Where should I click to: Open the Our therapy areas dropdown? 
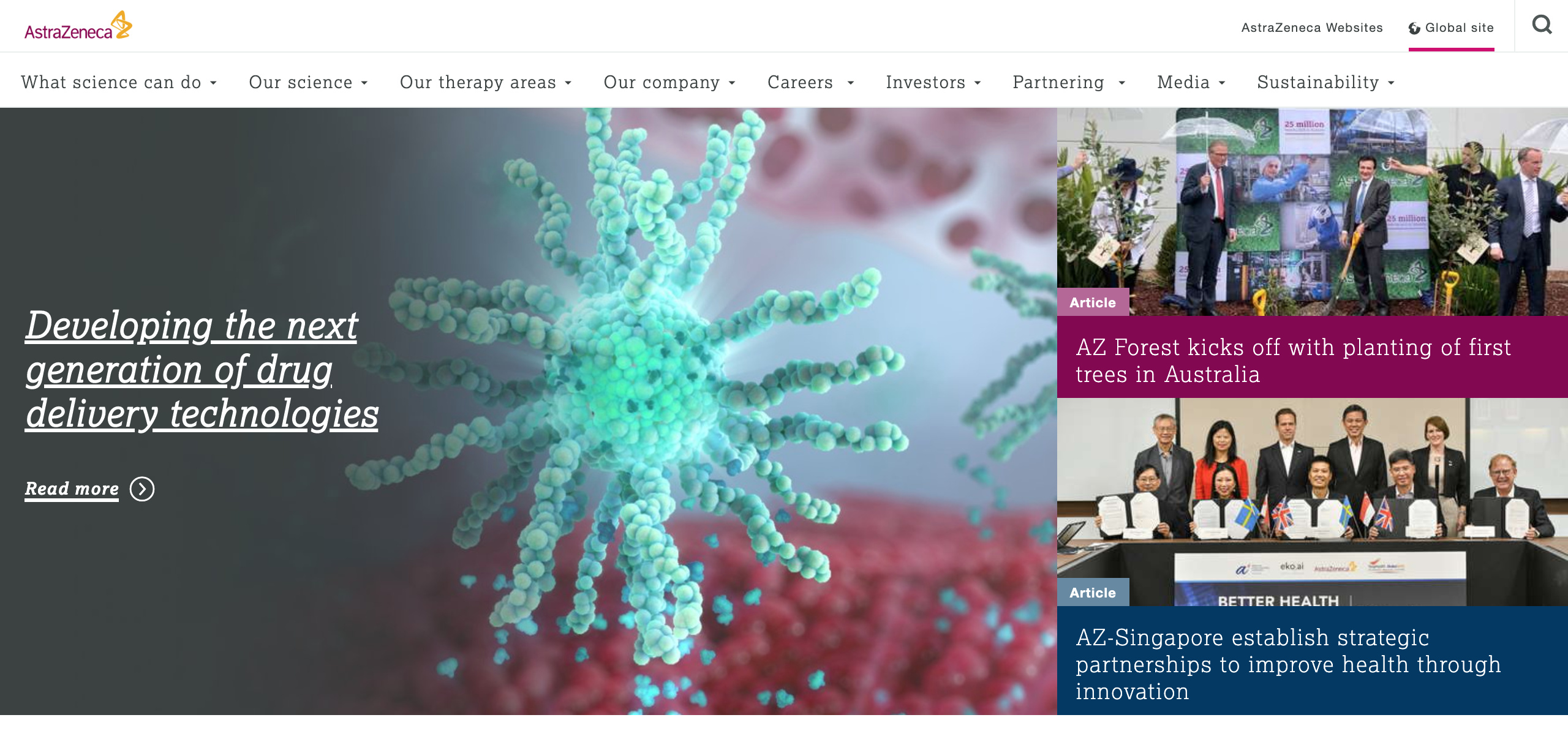pos(486,82)
